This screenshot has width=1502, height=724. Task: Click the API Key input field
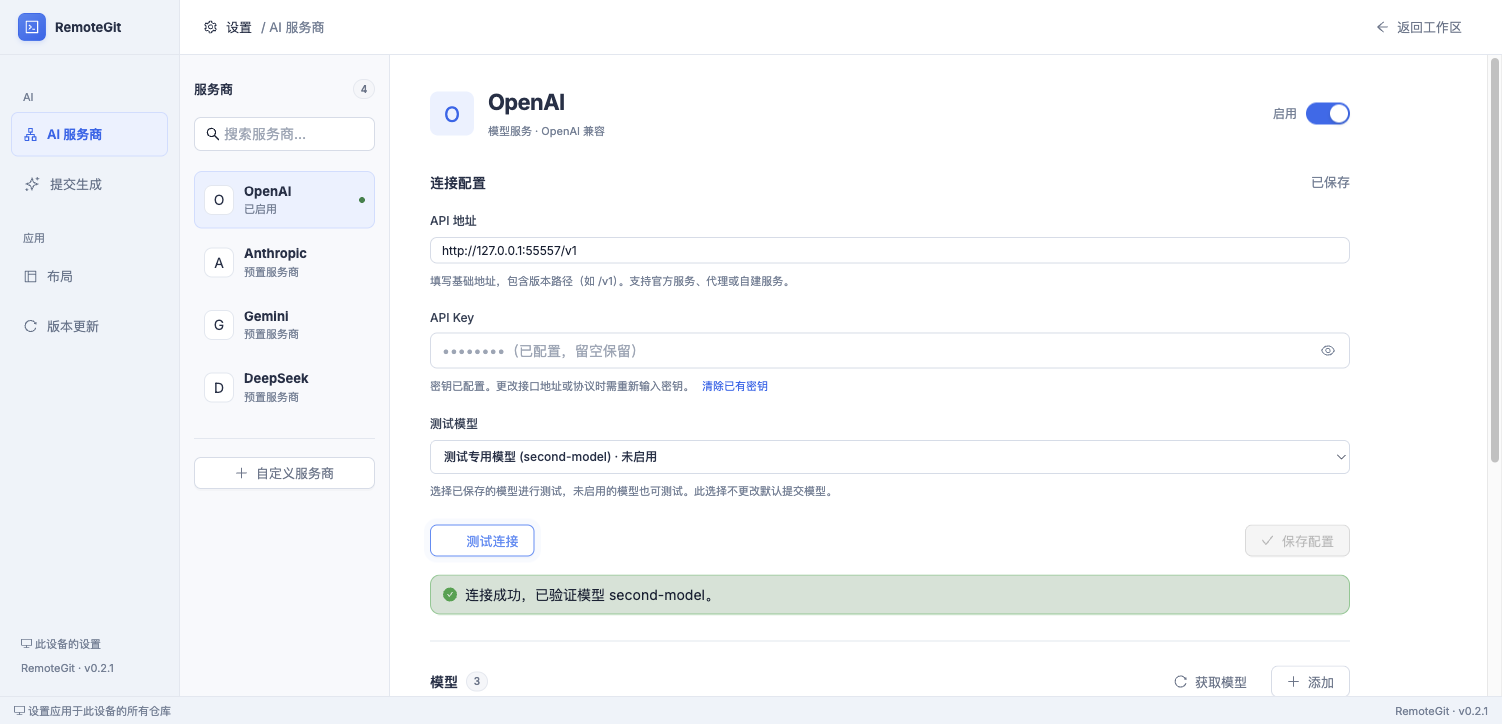(x=890, y=351)
